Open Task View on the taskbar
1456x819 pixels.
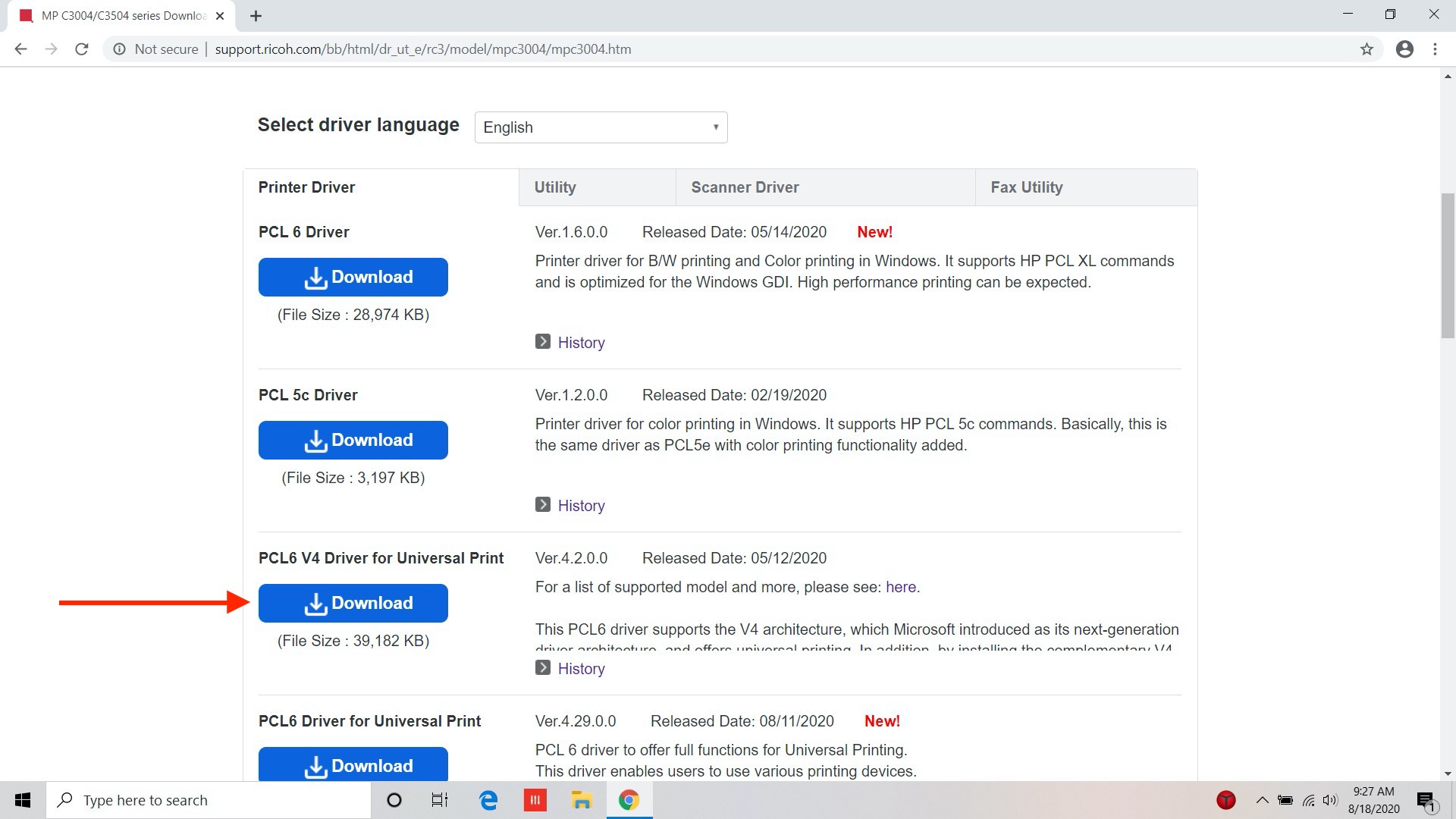tap(440, 800)
